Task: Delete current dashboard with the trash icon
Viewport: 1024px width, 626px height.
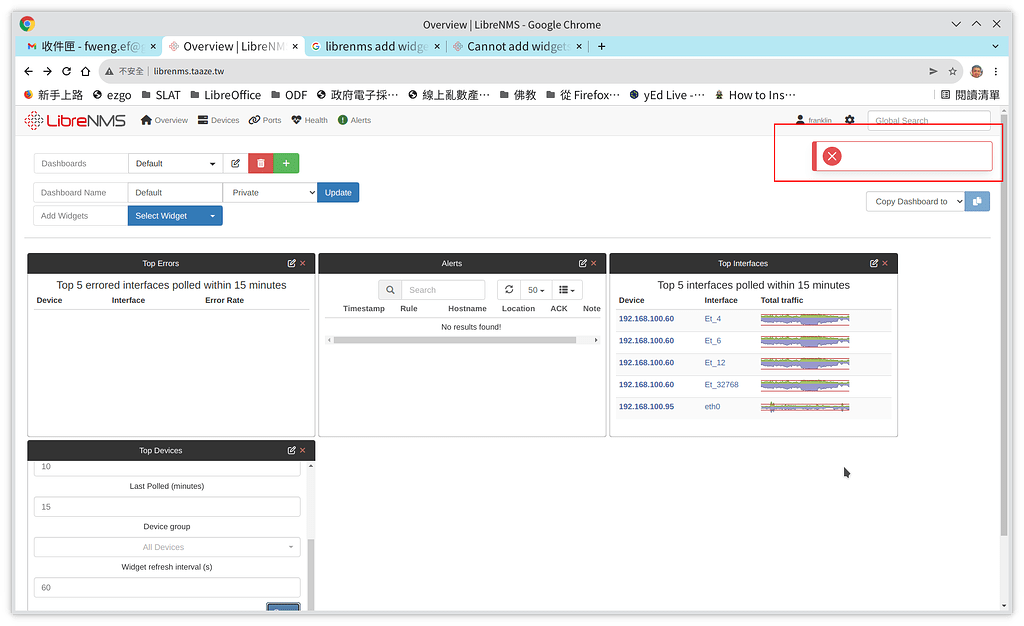Action: [x=260, y=163]
